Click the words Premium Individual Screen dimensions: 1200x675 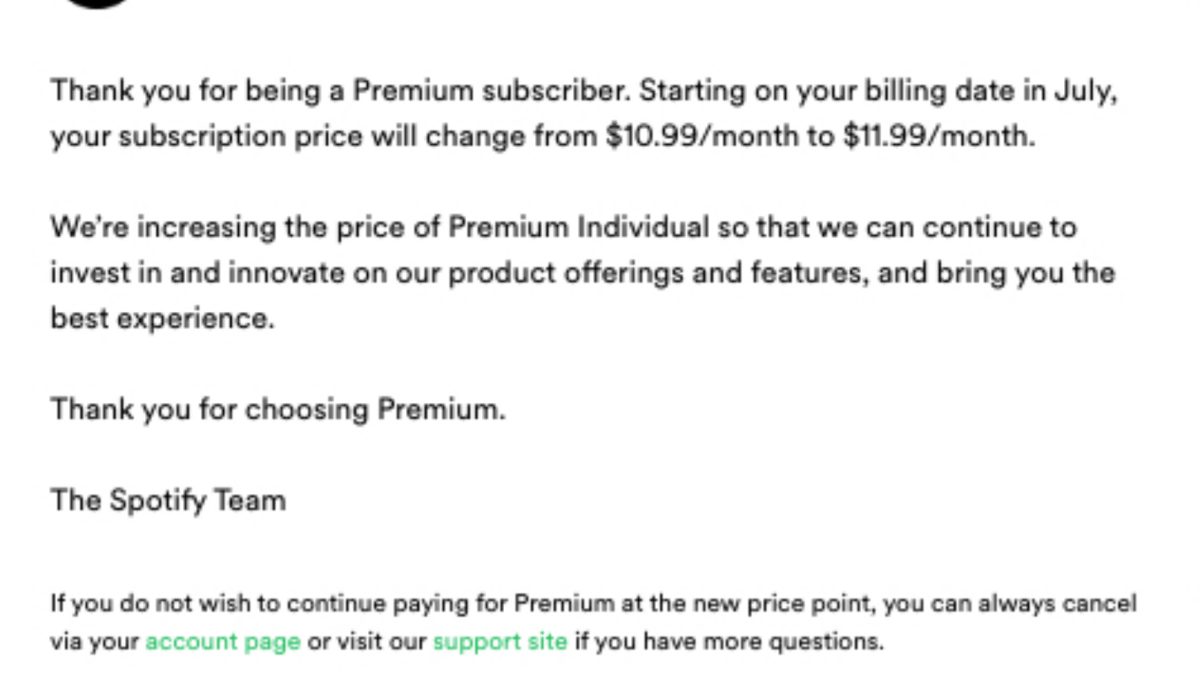[578, 227]
